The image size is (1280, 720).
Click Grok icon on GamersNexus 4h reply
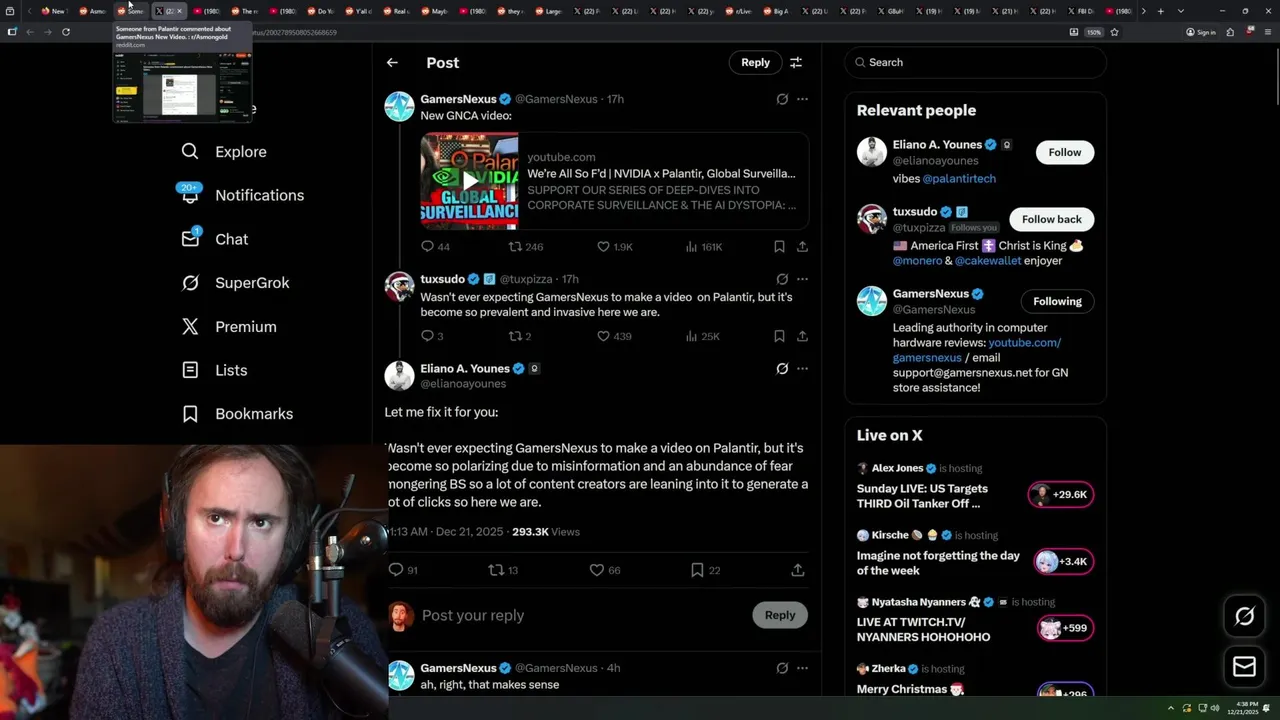coord(782,668)
